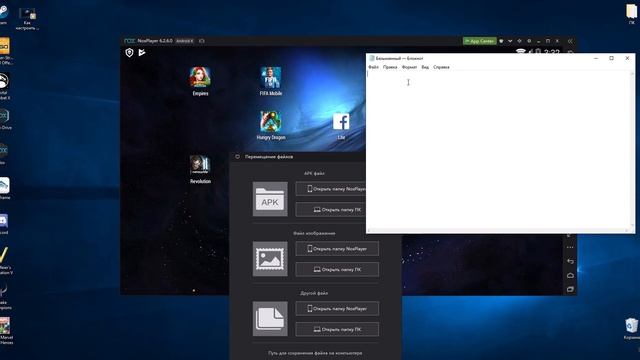Open PC folder for other file
This screenshot has height=360, width=640.
click(337, 329)
